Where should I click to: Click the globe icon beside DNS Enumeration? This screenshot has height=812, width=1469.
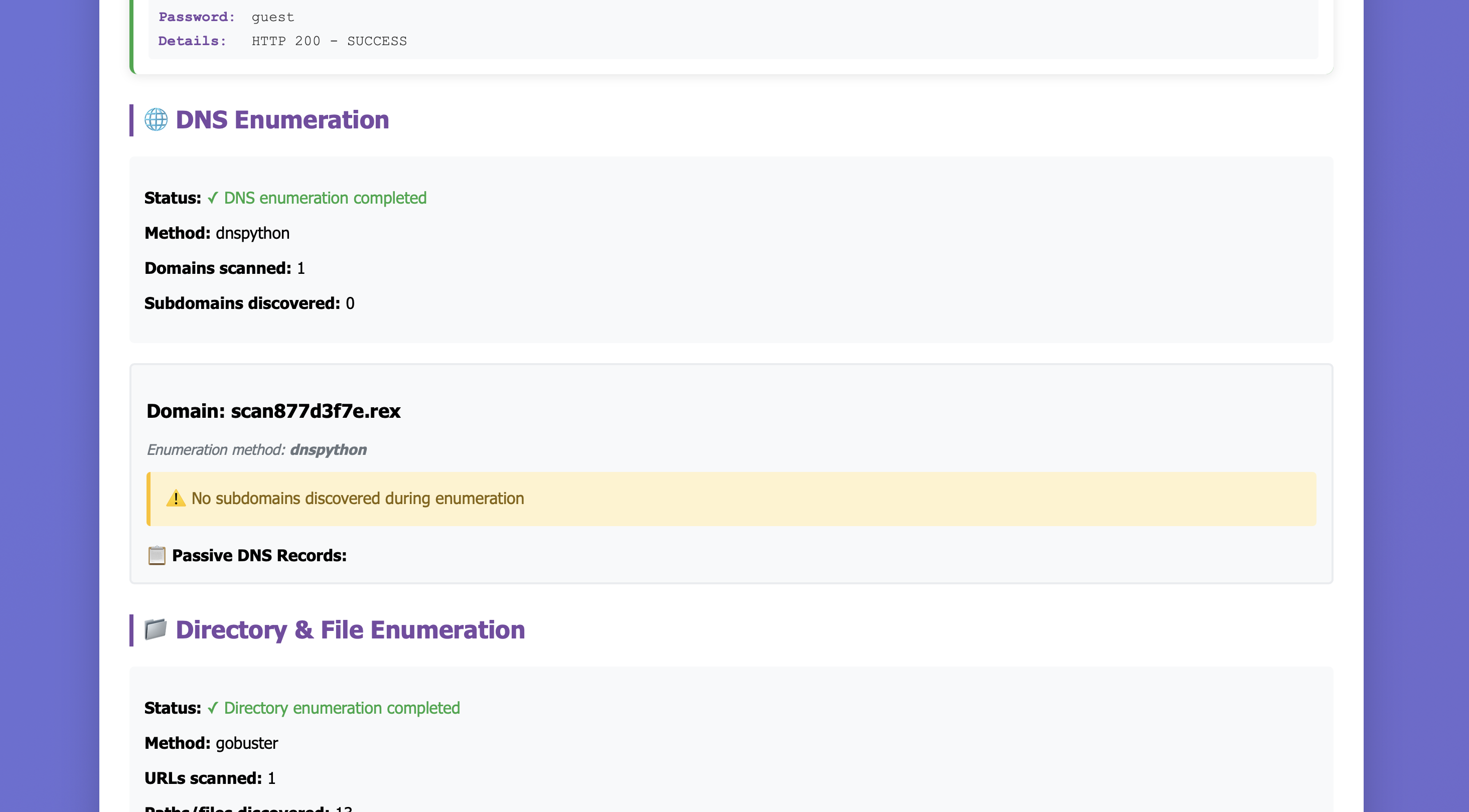[x=156, y=120]
